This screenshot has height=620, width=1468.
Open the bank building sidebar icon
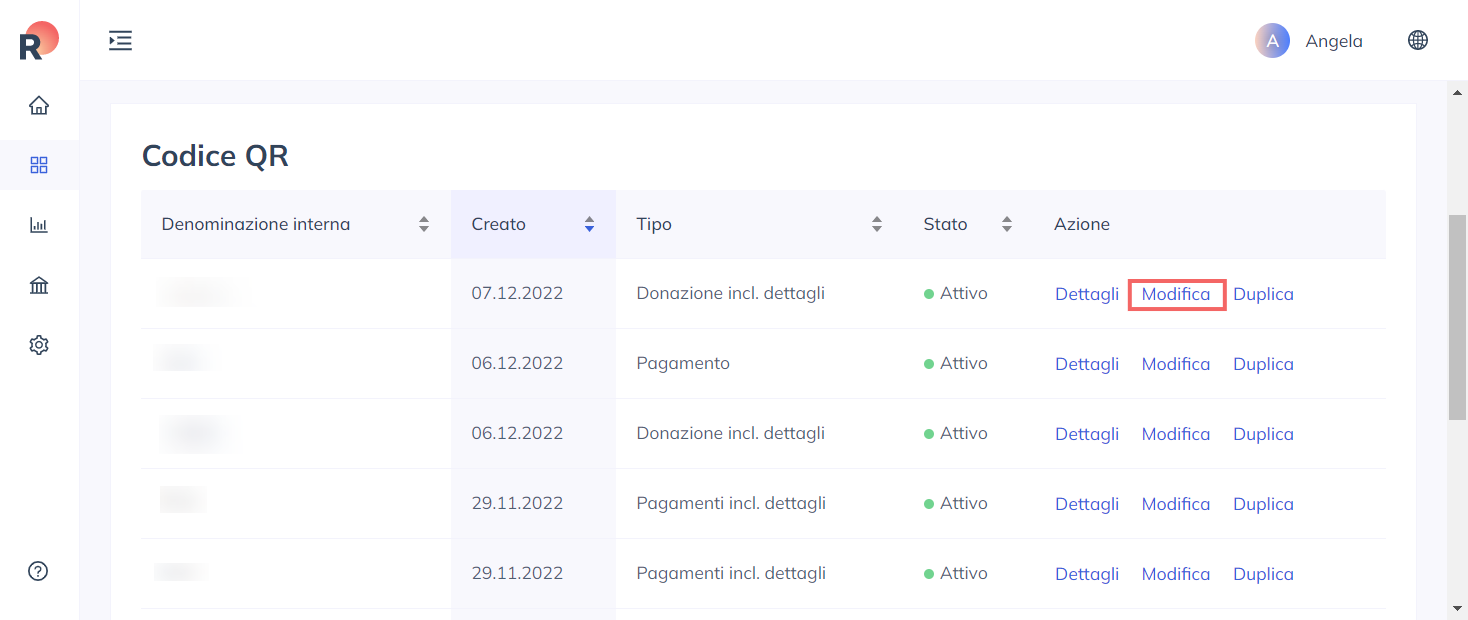(39, 286)
